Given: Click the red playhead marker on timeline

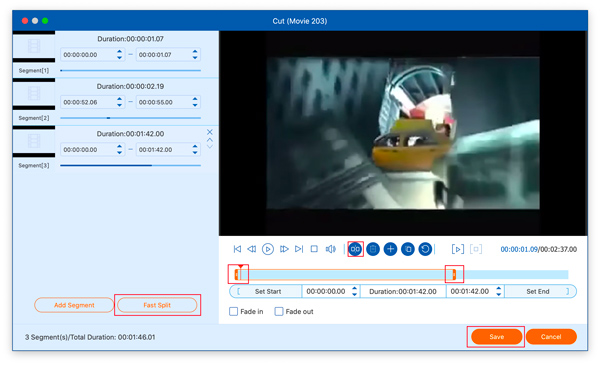Looking at the screenshot, I should (240, 266).
